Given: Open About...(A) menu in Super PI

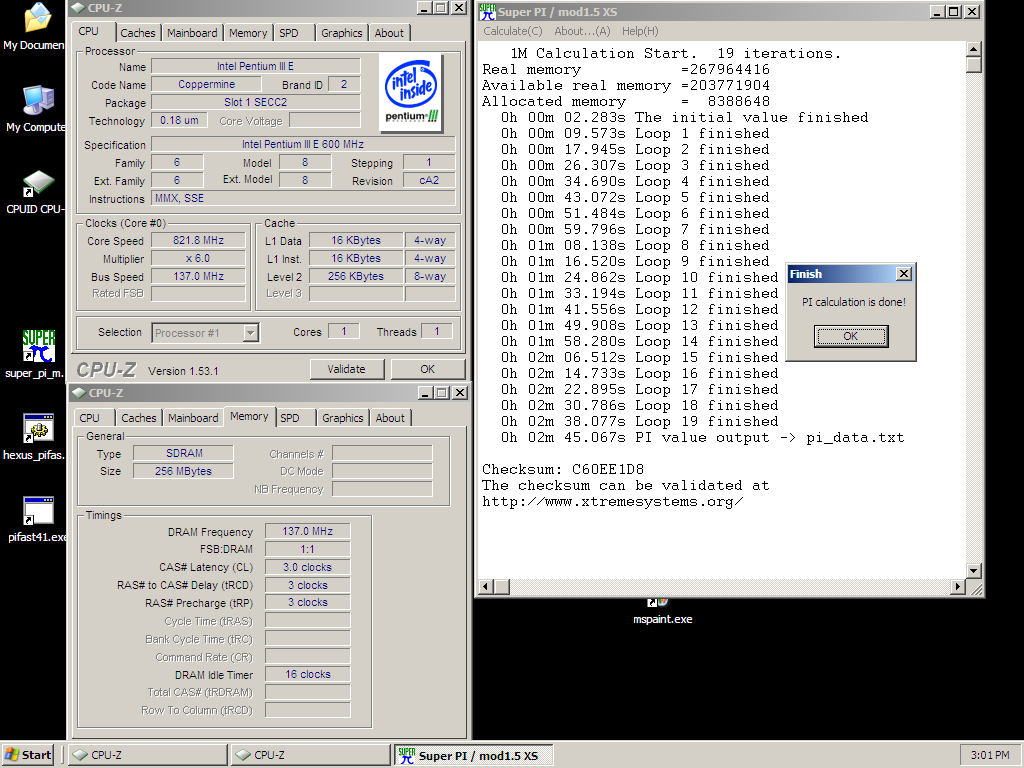Looking at the screenshot, I should click(x=582, y=31).
